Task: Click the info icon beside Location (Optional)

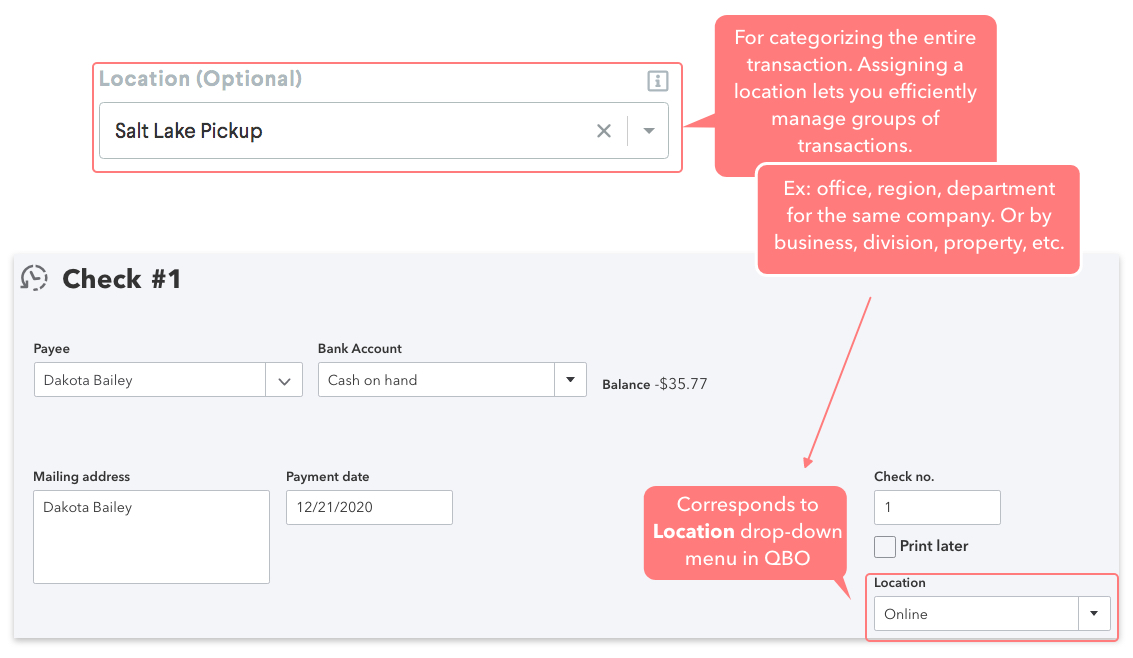Action: point(657,81)
